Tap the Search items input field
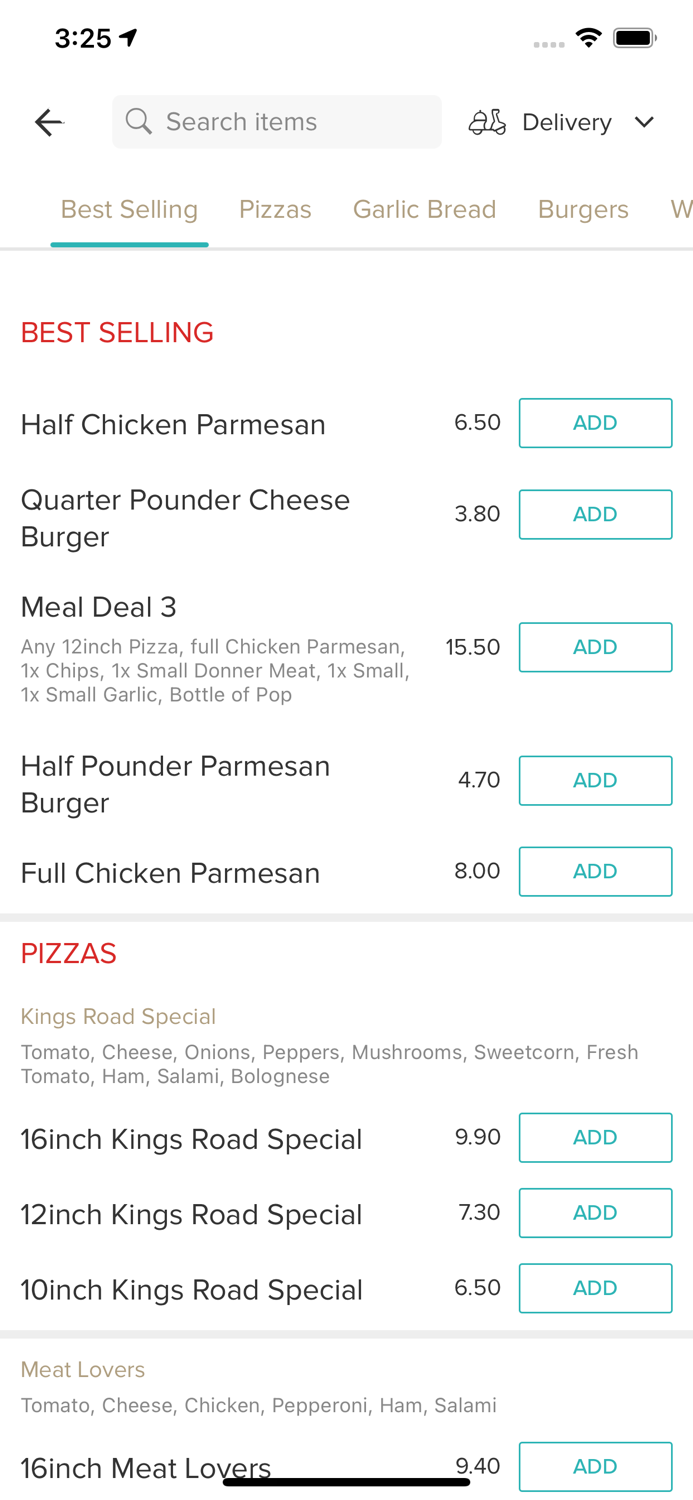The height and width of the screenshot is (1500, 693). point(276,121)
